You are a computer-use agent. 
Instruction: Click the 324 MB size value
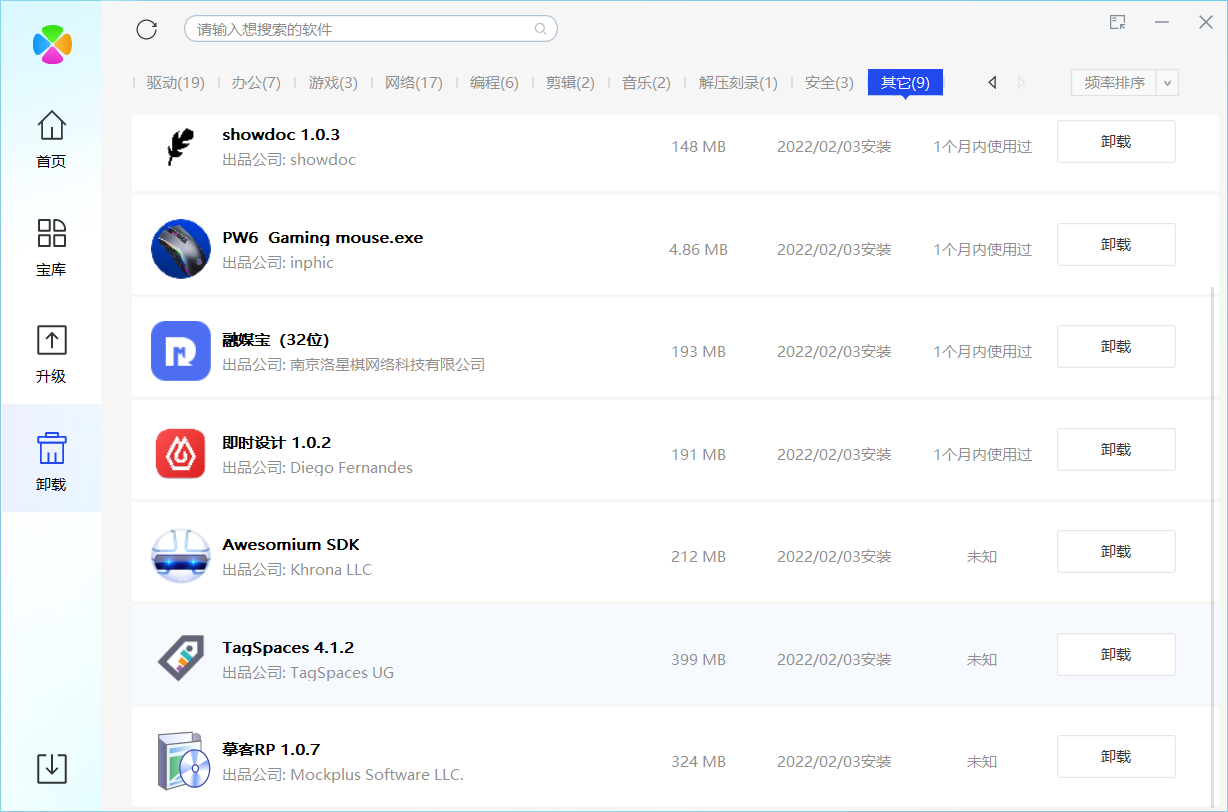coord(698,762)
